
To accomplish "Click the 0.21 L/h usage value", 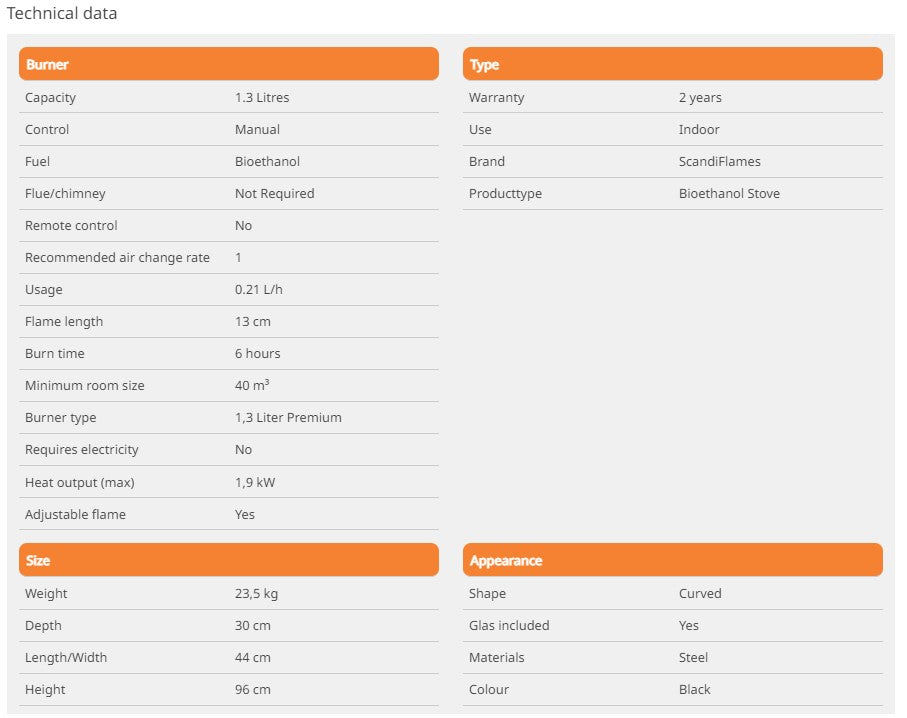I will point(256,290).
